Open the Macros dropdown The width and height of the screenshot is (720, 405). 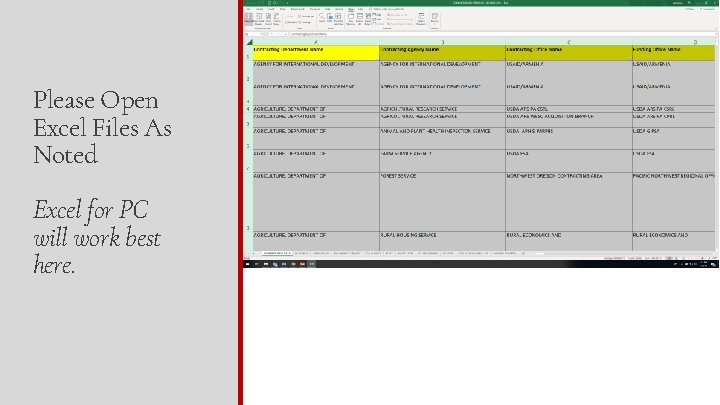[434, 19]
